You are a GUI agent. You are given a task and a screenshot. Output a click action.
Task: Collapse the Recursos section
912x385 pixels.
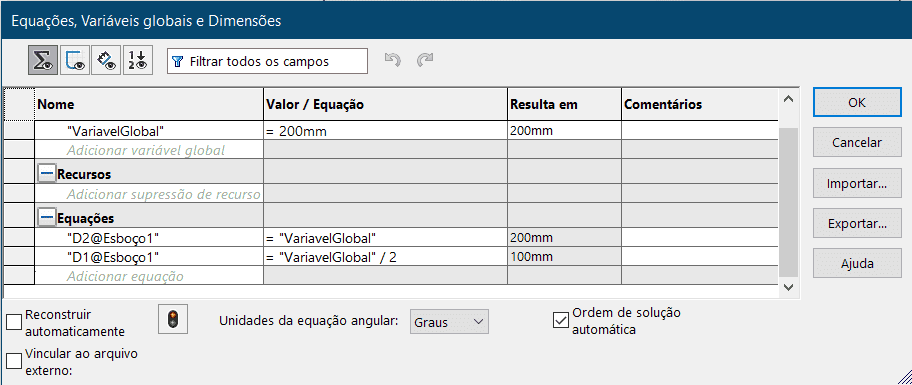[x=47, y=174]
